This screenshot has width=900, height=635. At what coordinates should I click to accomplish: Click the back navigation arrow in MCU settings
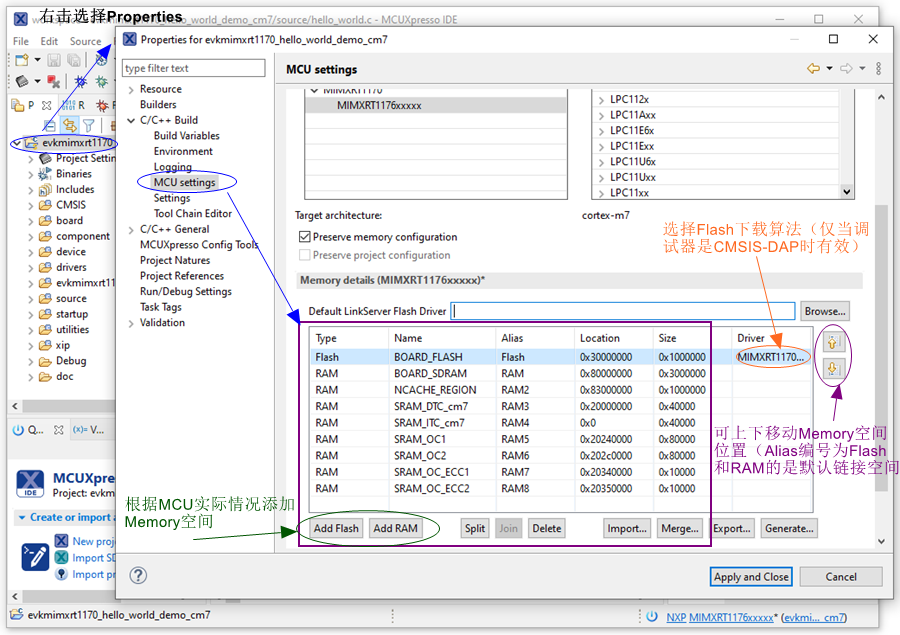click(813, 69)
